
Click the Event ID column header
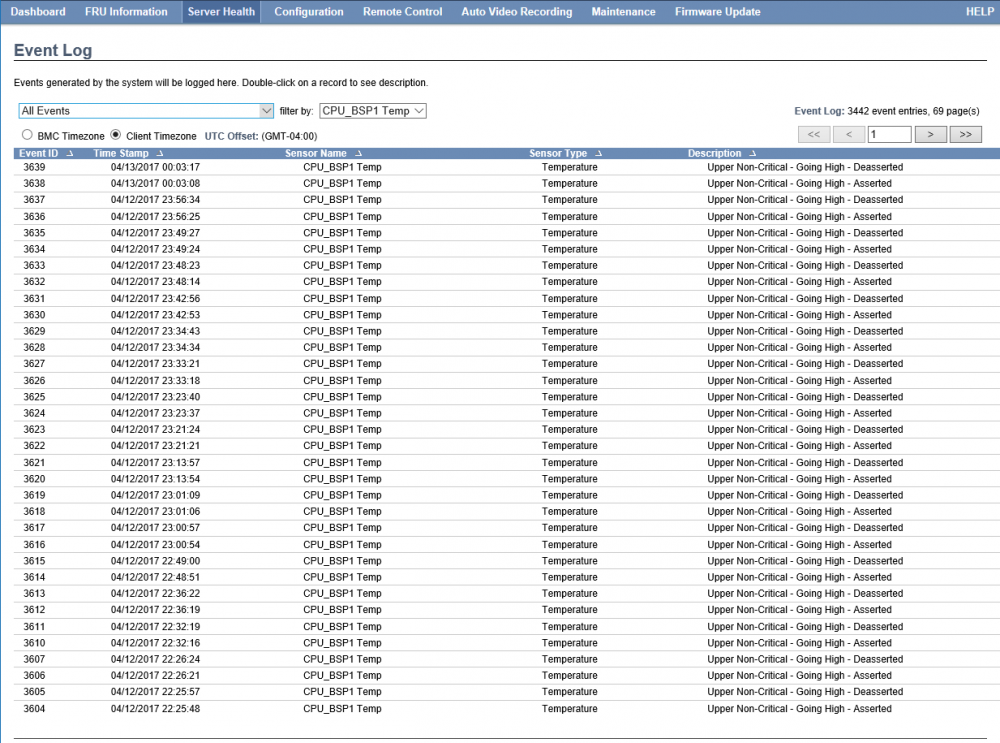pyautogui.click(x=38, y=154)
